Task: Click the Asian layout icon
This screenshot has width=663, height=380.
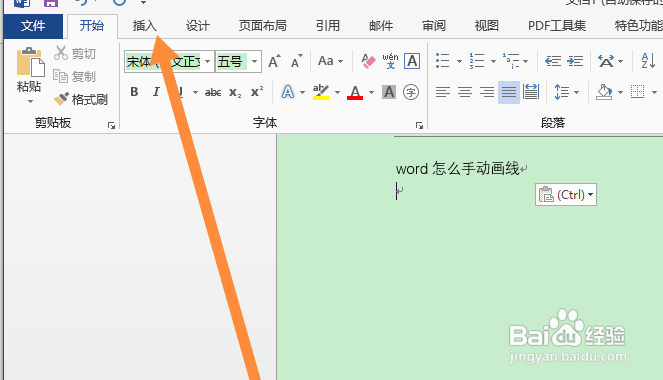Action: [606, 61]
